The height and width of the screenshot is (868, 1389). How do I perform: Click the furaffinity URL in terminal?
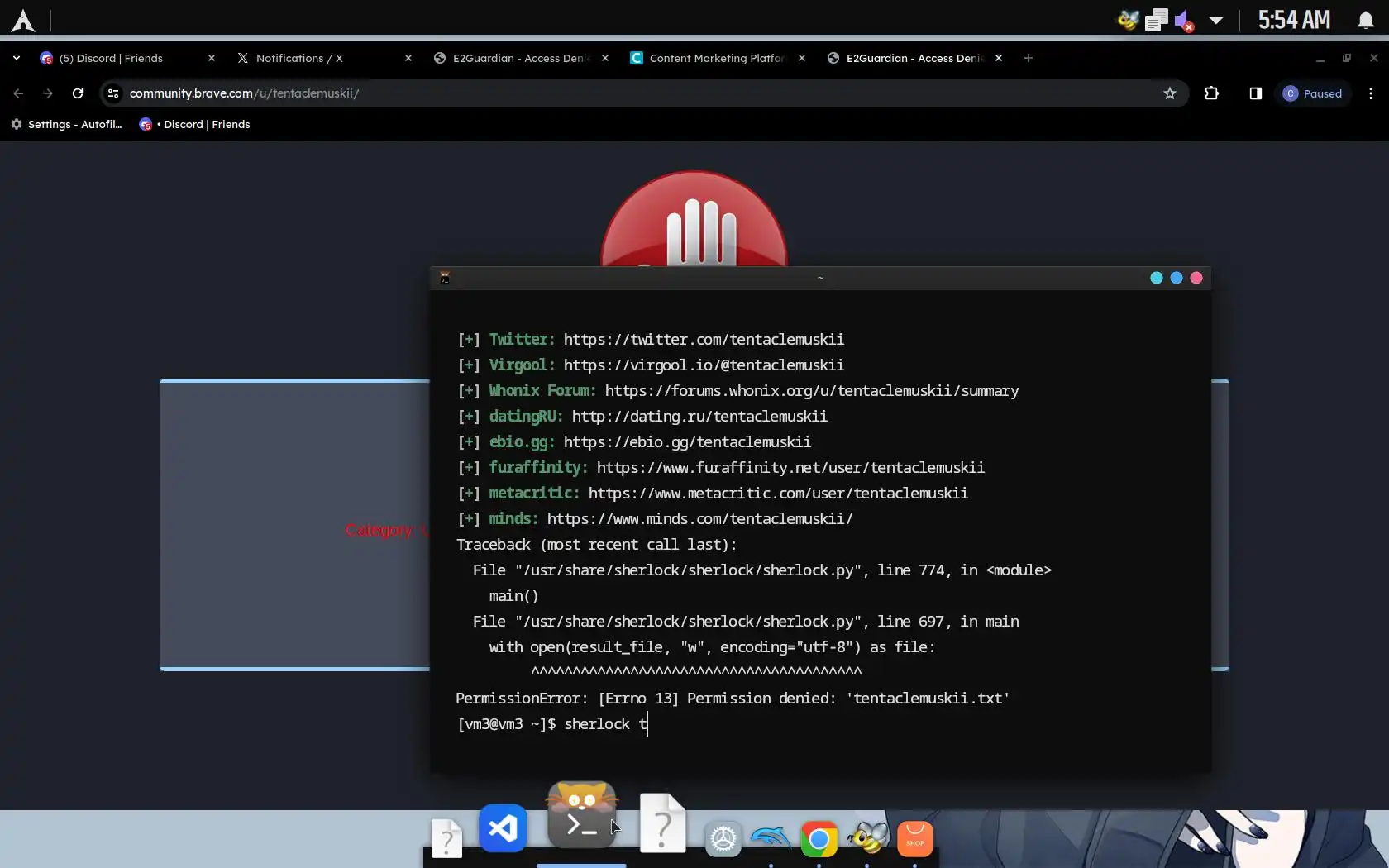790,468
